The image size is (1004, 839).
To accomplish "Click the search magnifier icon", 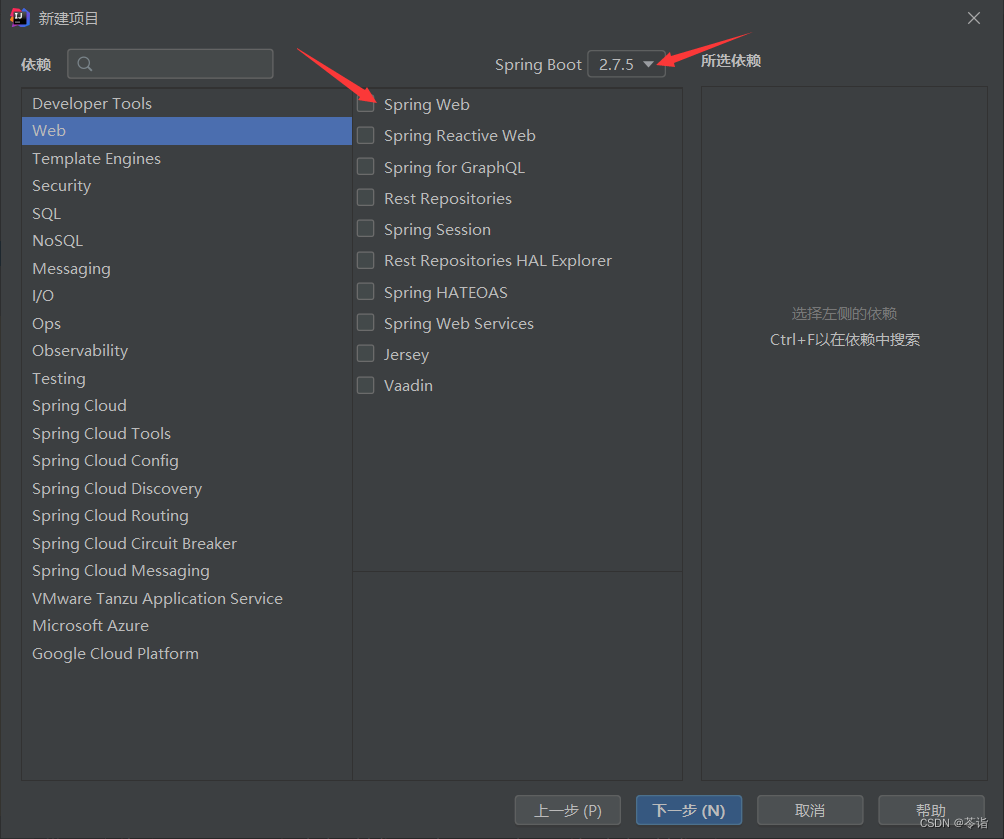I will coord(85,64).
